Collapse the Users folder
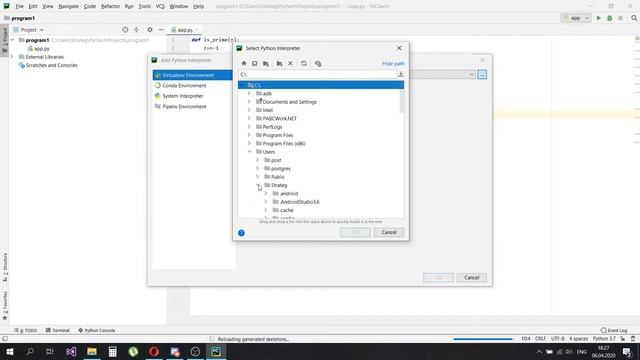This screenshot has height=360, width=640. point(249,152)
